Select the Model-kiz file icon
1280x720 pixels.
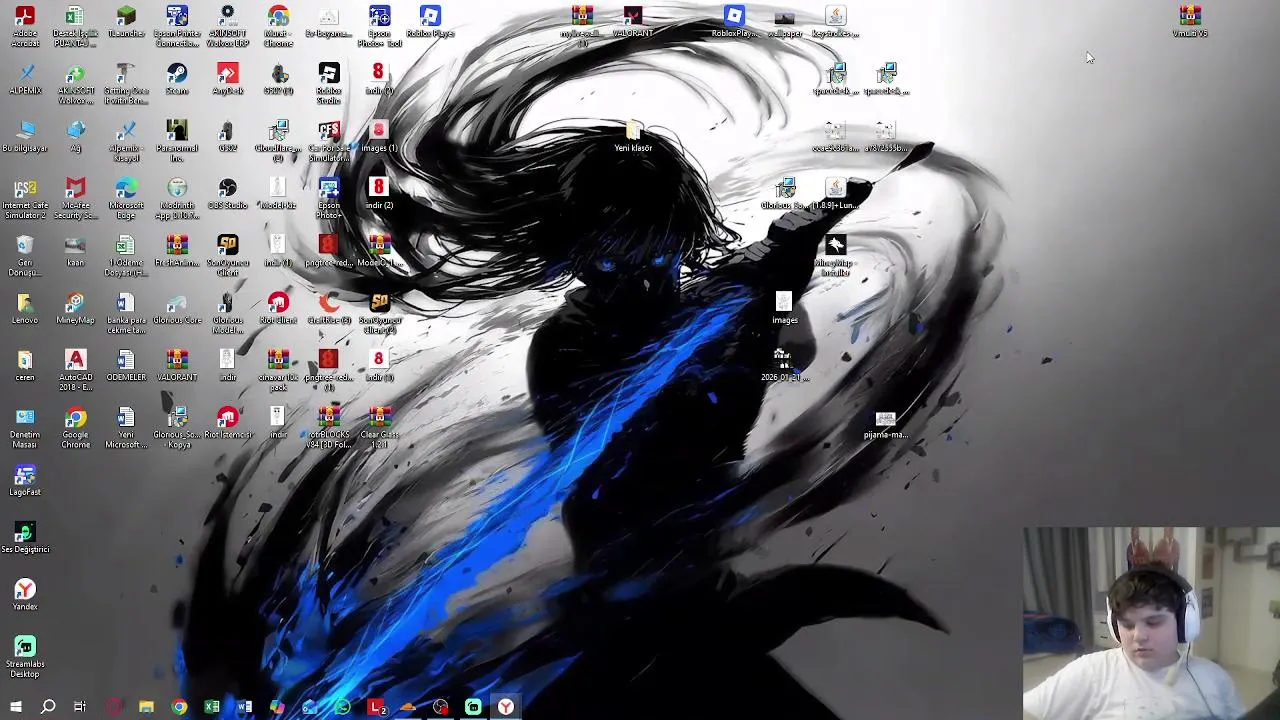click(278, 194)
